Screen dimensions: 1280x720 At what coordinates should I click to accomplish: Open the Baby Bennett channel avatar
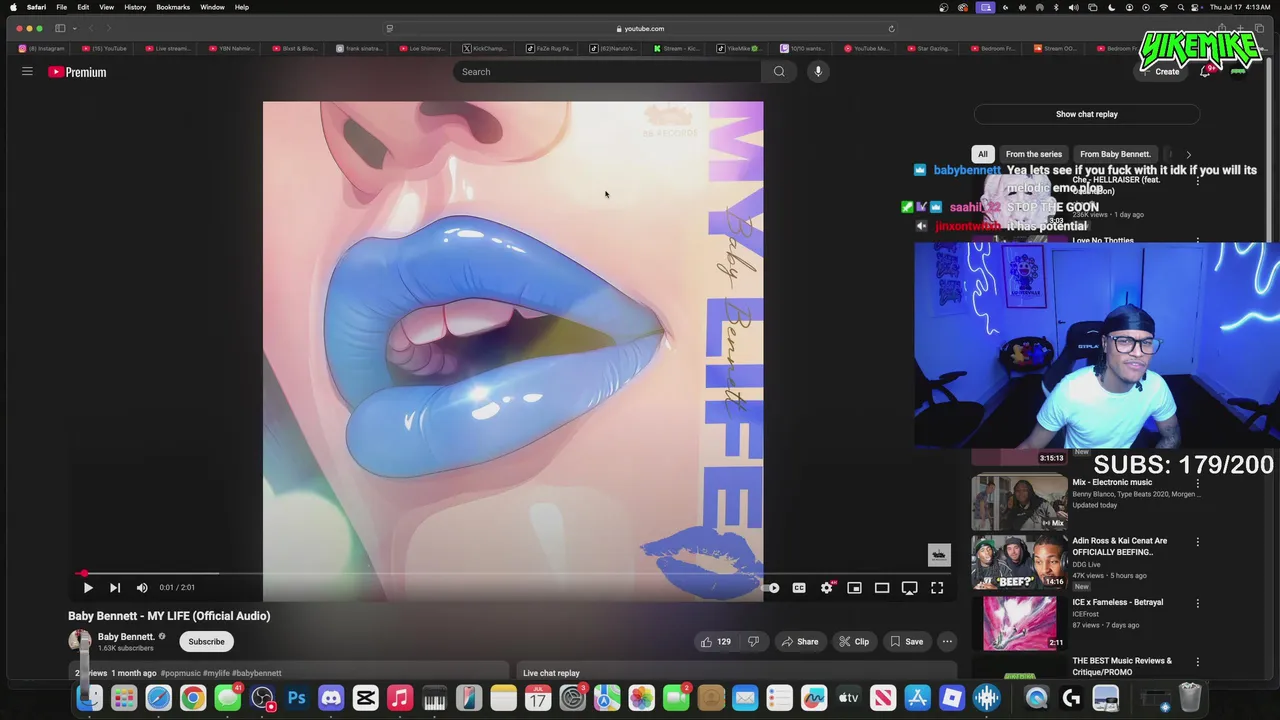[79, 641]
